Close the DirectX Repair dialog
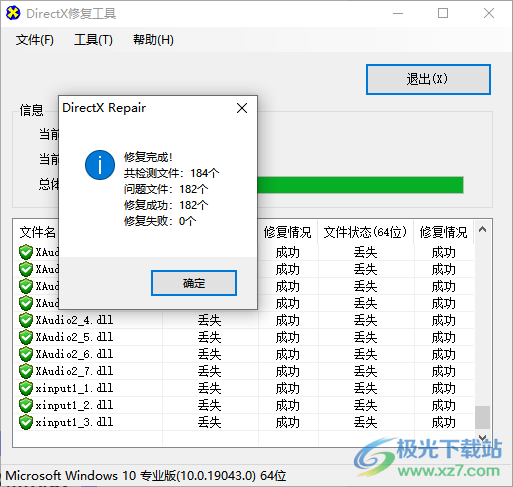 pyautogui.click(x=242, y=108)
